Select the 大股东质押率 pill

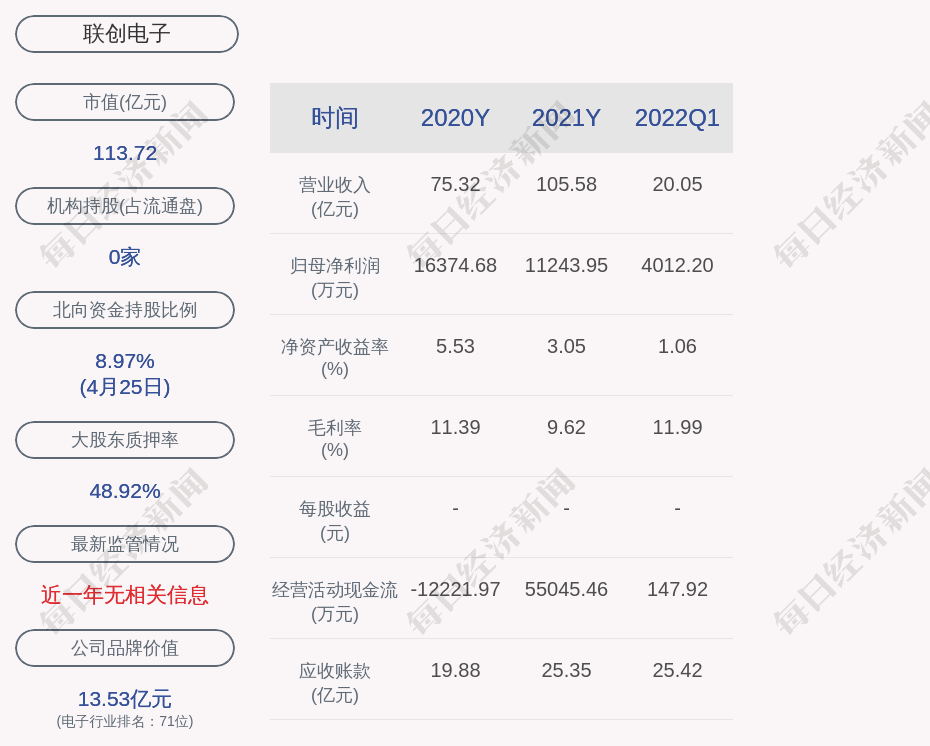125,439
